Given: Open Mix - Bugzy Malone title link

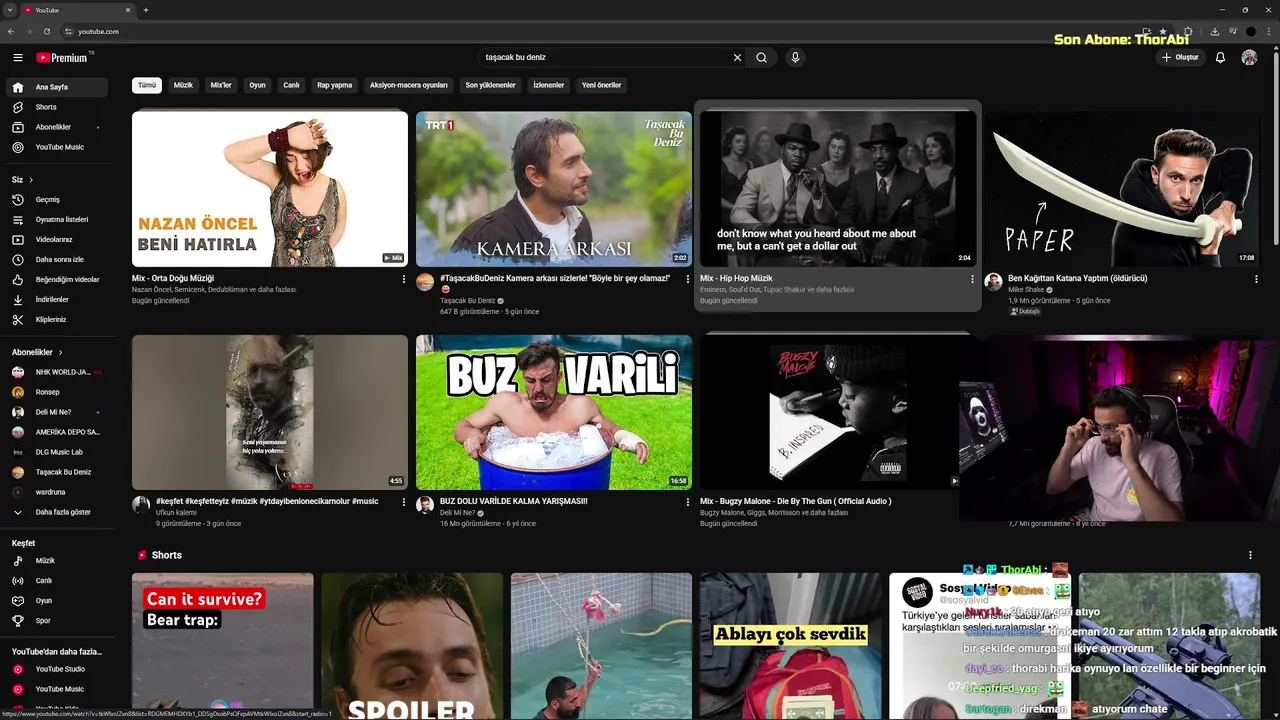Looking at the screenshot, I should pos(796,501).
